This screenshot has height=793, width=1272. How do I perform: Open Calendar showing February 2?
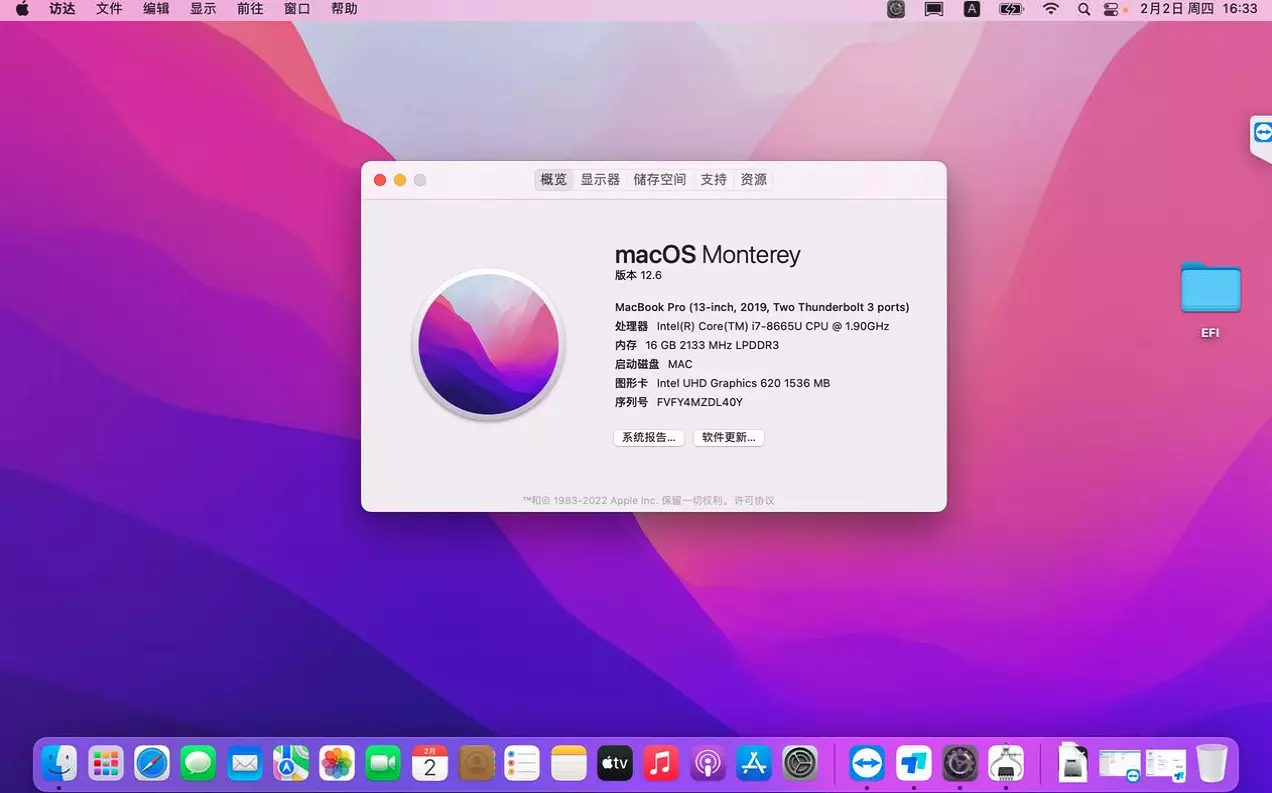429,763
